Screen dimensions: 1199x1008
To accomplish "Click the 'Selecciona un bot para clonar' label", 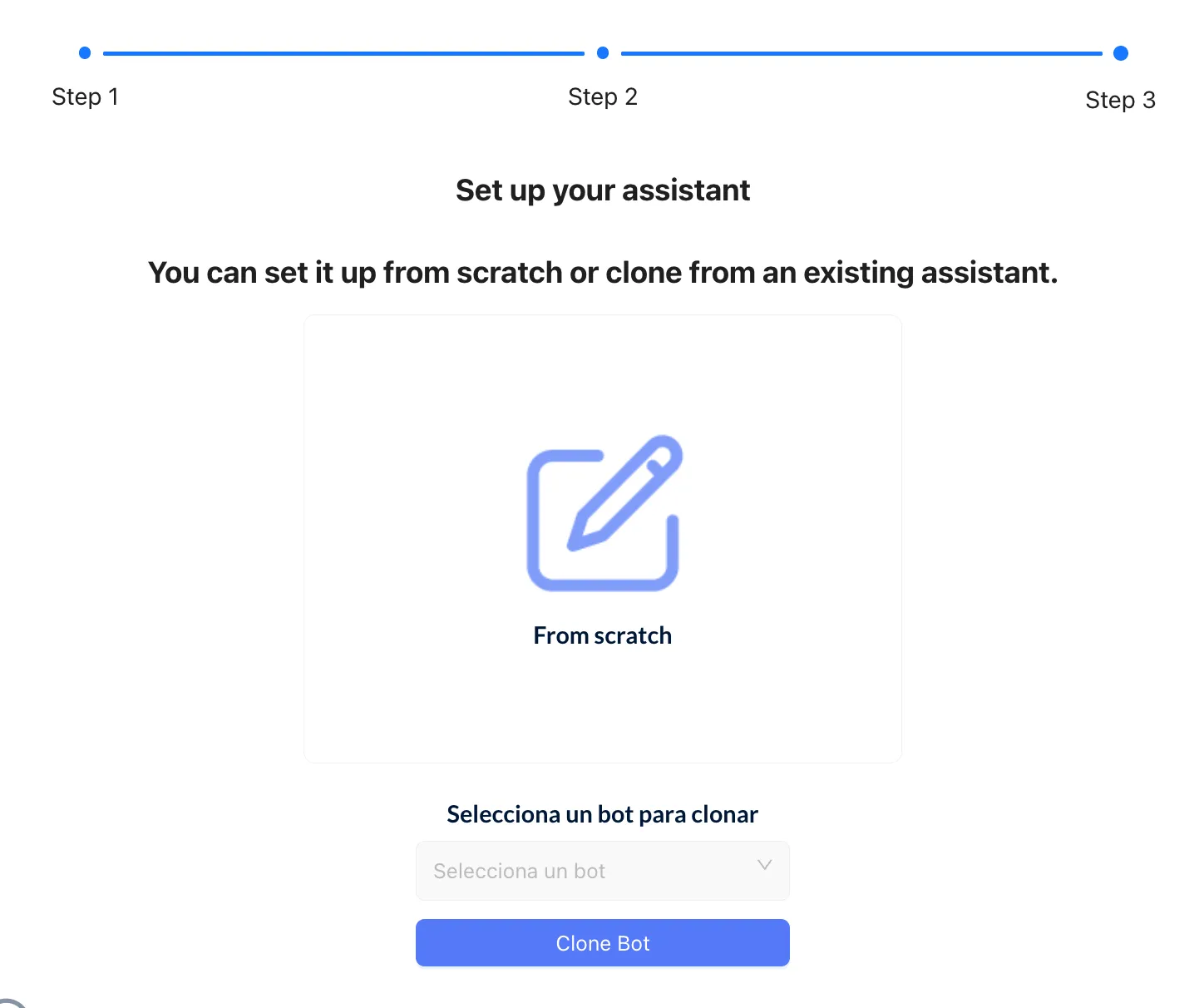I will point(603,814).
